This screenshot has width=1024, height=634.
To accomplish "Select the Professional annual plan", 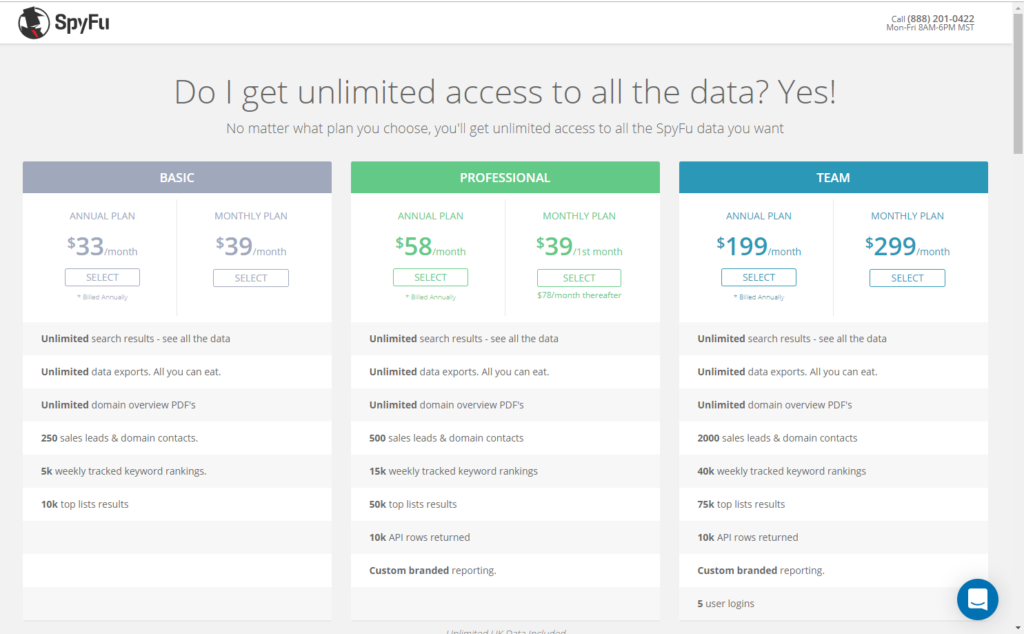I will pyautogui.click(x=430, y=277).
